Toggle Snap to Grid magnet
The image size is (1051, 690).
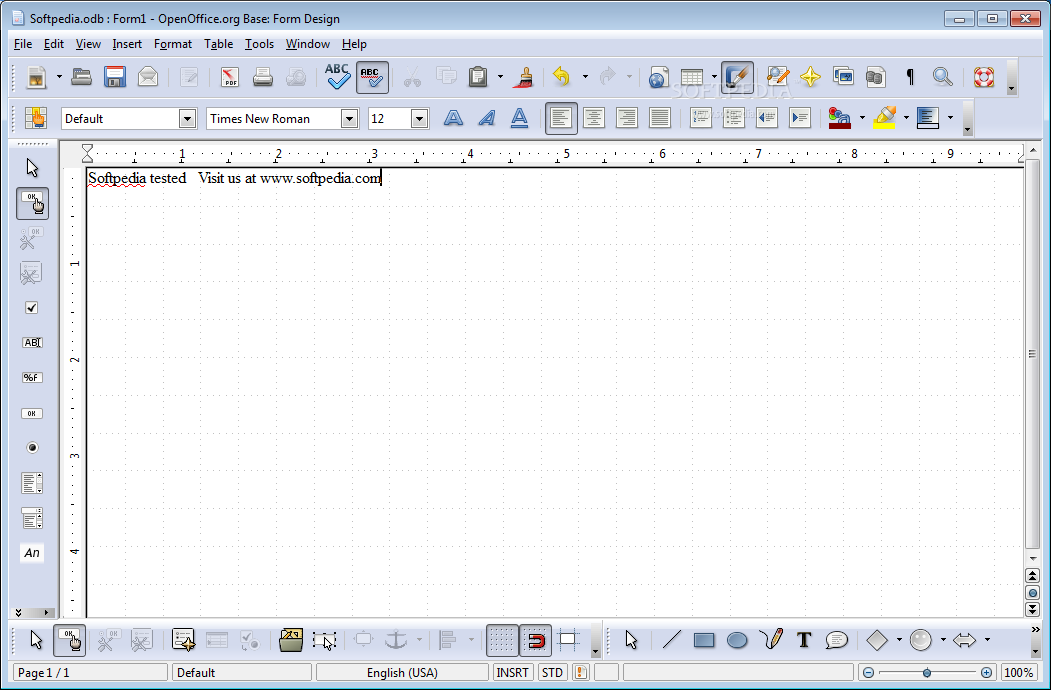[535, 640]
